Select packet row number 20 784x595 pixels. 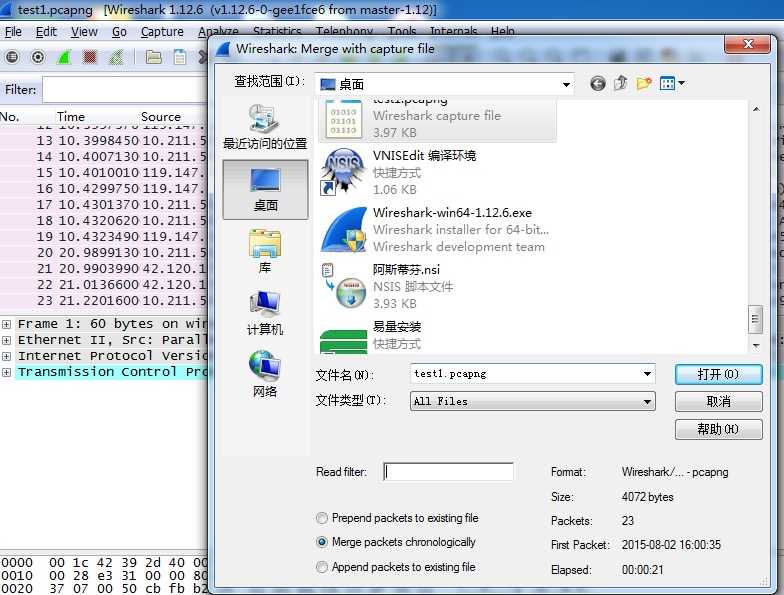coord(104,253)
